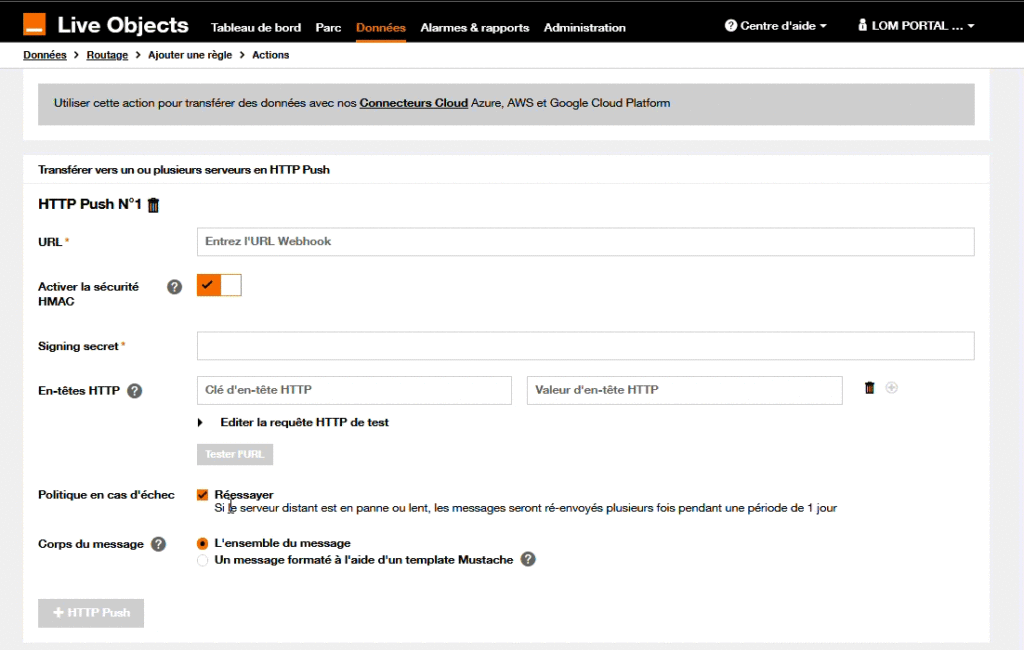Image resolution: width=1024 pixels, height=650 pixels.
Task: Remove the HTTP header row trash icon
Action: tap(870, 388)
